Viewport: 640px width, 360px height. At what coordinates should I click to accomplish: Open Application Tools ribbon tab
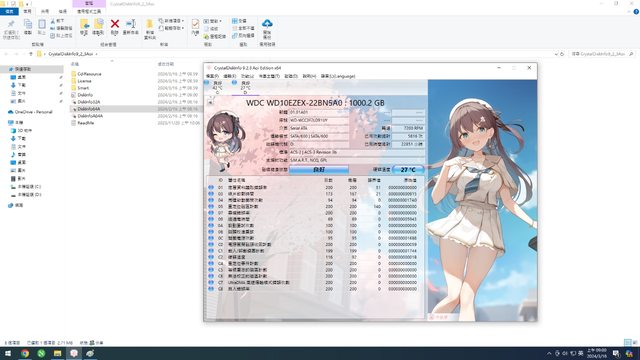click(89, 11)
